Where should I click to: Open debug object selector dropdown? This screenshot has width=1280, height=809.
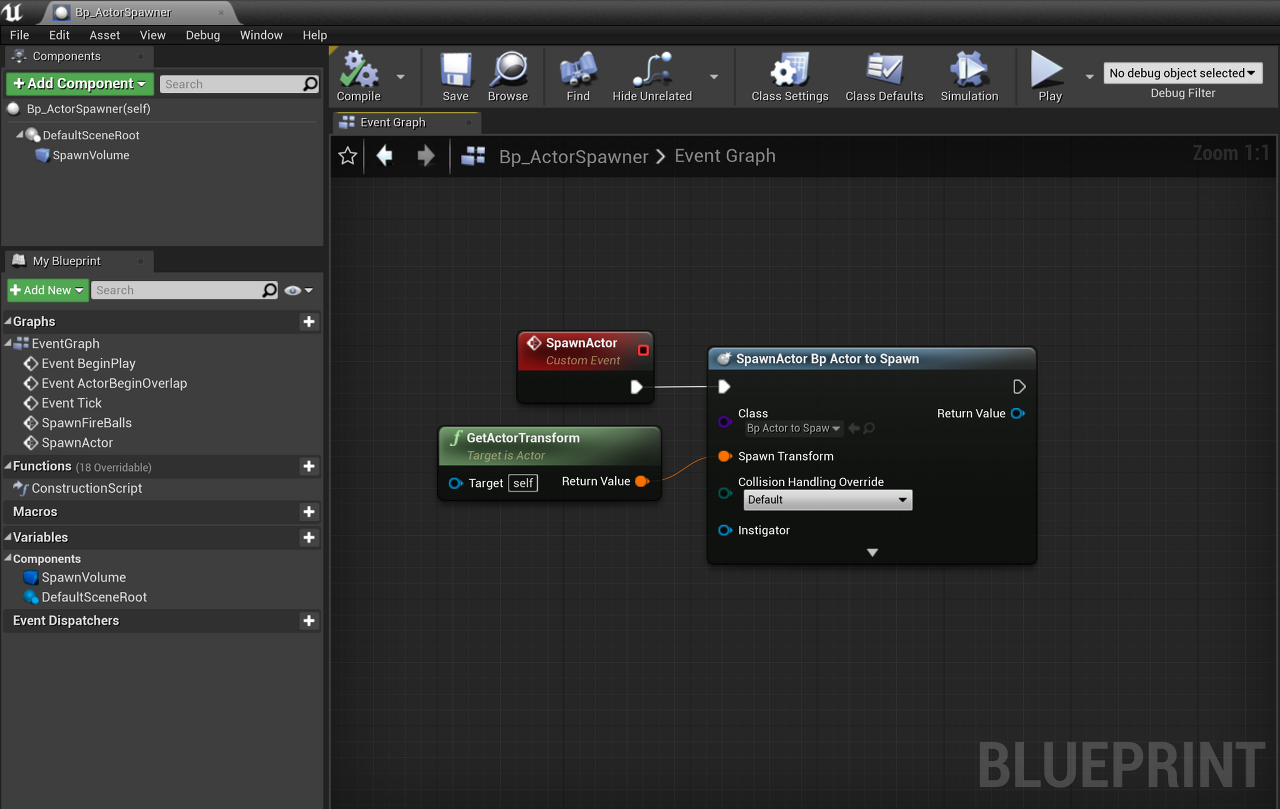tap(1183, 73)
